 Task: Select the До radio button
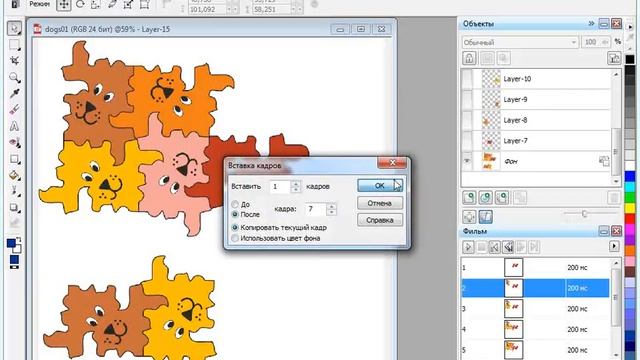[235, 204]
